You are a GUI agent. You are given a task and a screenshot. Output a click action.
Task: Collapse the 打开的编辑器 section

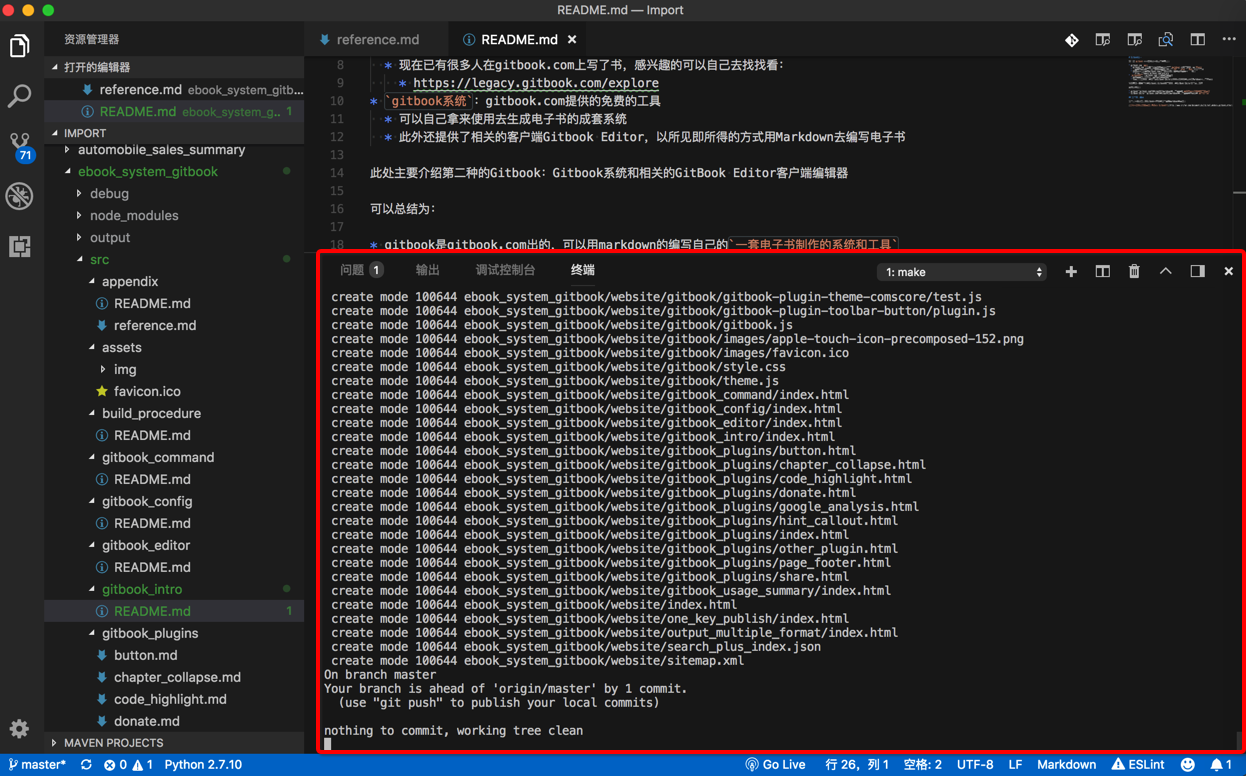click(174, 67)
